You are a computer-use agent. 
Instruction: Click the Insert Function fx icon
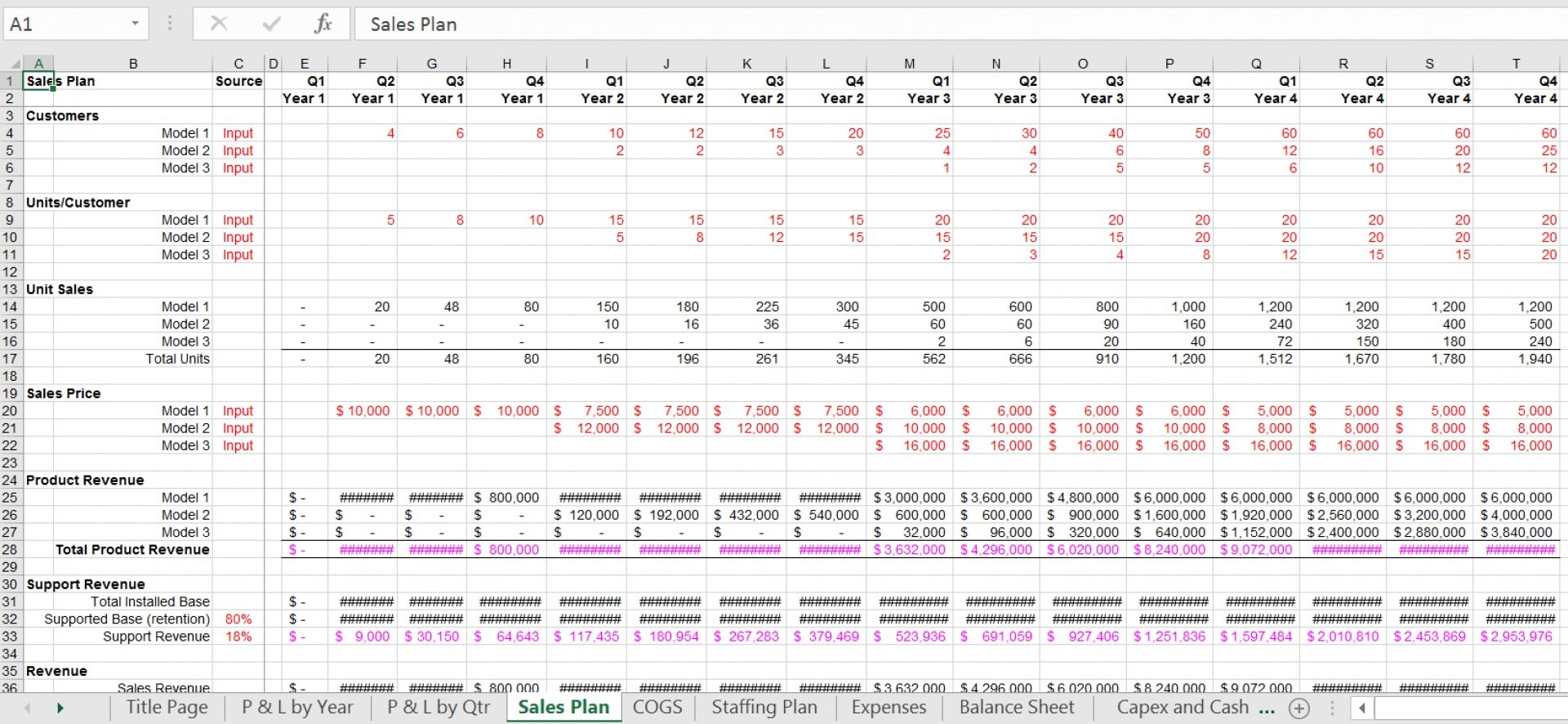pyautogui.click(x=323, y=24)
